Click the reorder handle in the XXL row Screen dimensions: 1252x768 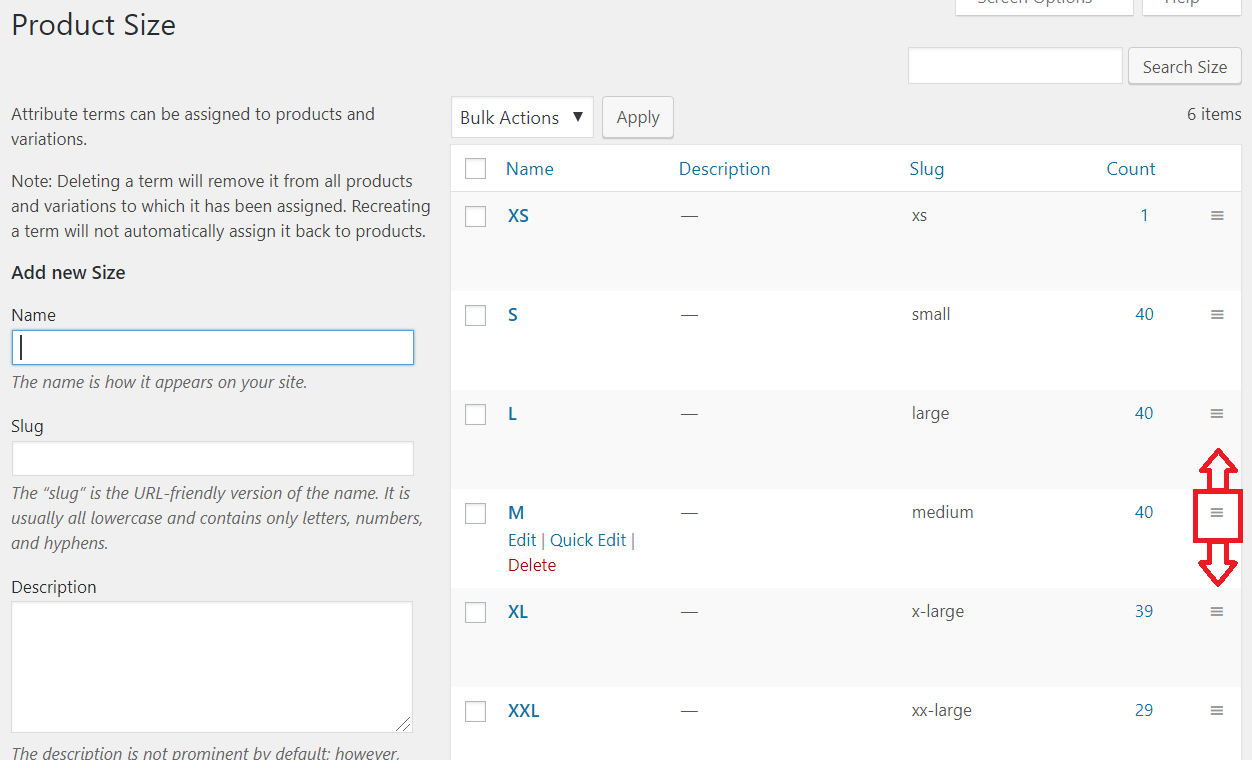coord(1217,711)
